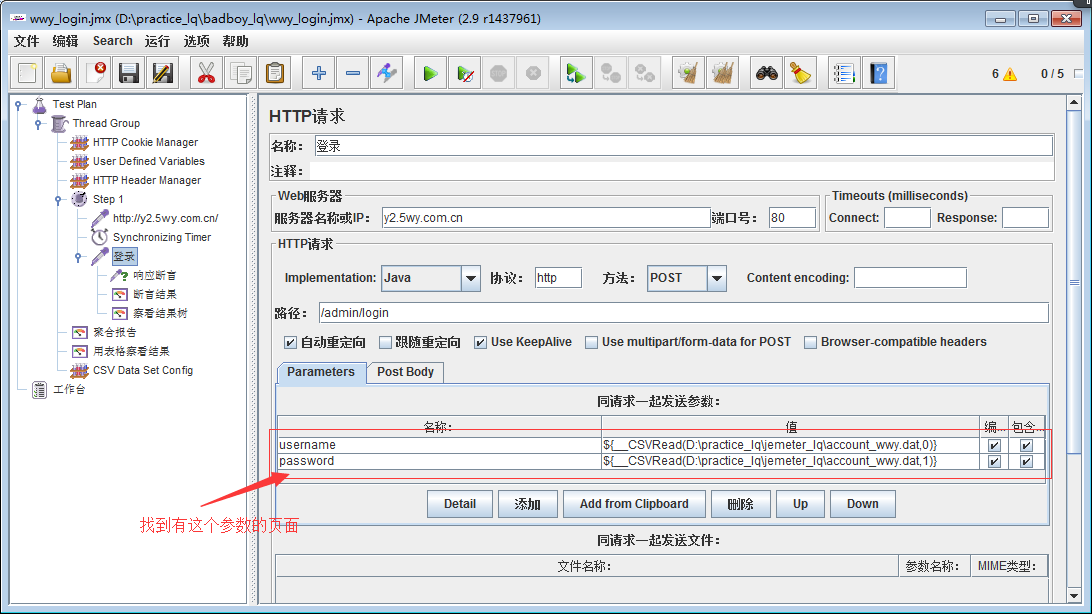
Task: Click Remote shutdown all gears icon
Action: pos(644,73)
